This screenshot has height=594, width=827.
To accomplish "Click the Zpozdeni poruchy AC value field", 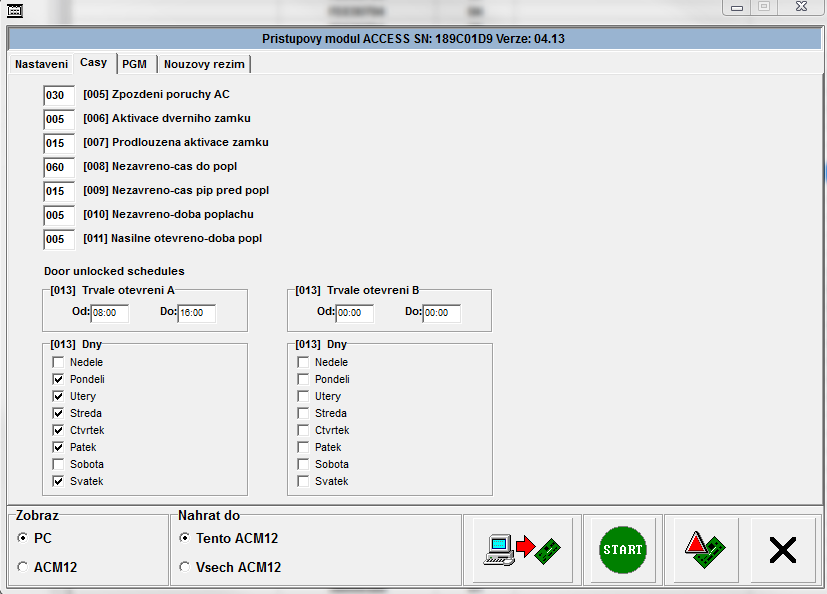I will 58,95.
